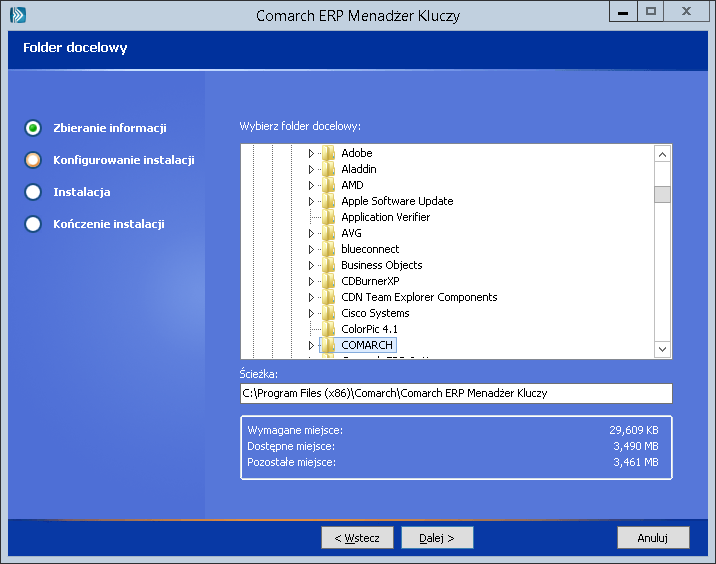
Task: Click into the Ścieżka path field
Action: click(456, 393)
